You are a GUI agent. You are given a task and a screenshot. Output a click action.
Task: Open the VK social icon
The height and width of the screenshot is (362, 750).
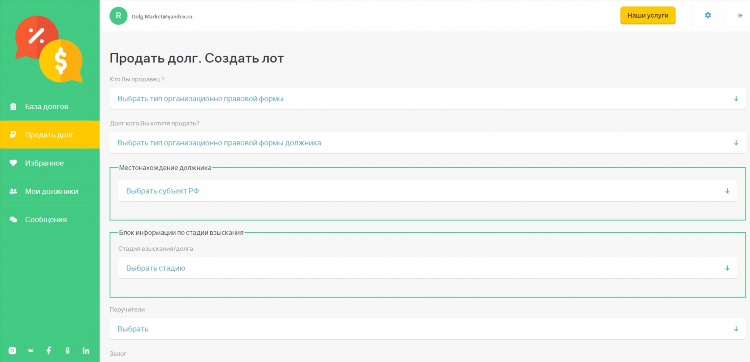coord(31,351)
